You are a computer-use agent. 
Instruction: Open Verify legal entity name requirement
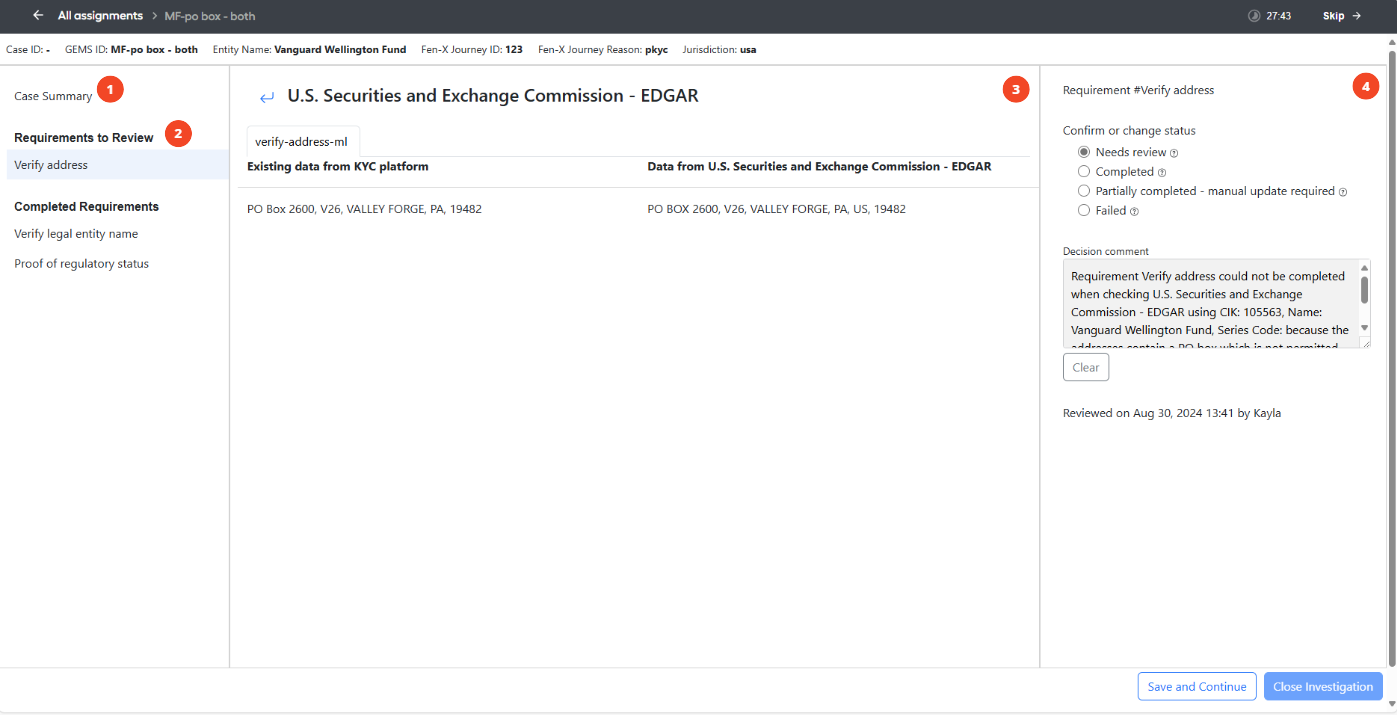click(x=76, y=234)
